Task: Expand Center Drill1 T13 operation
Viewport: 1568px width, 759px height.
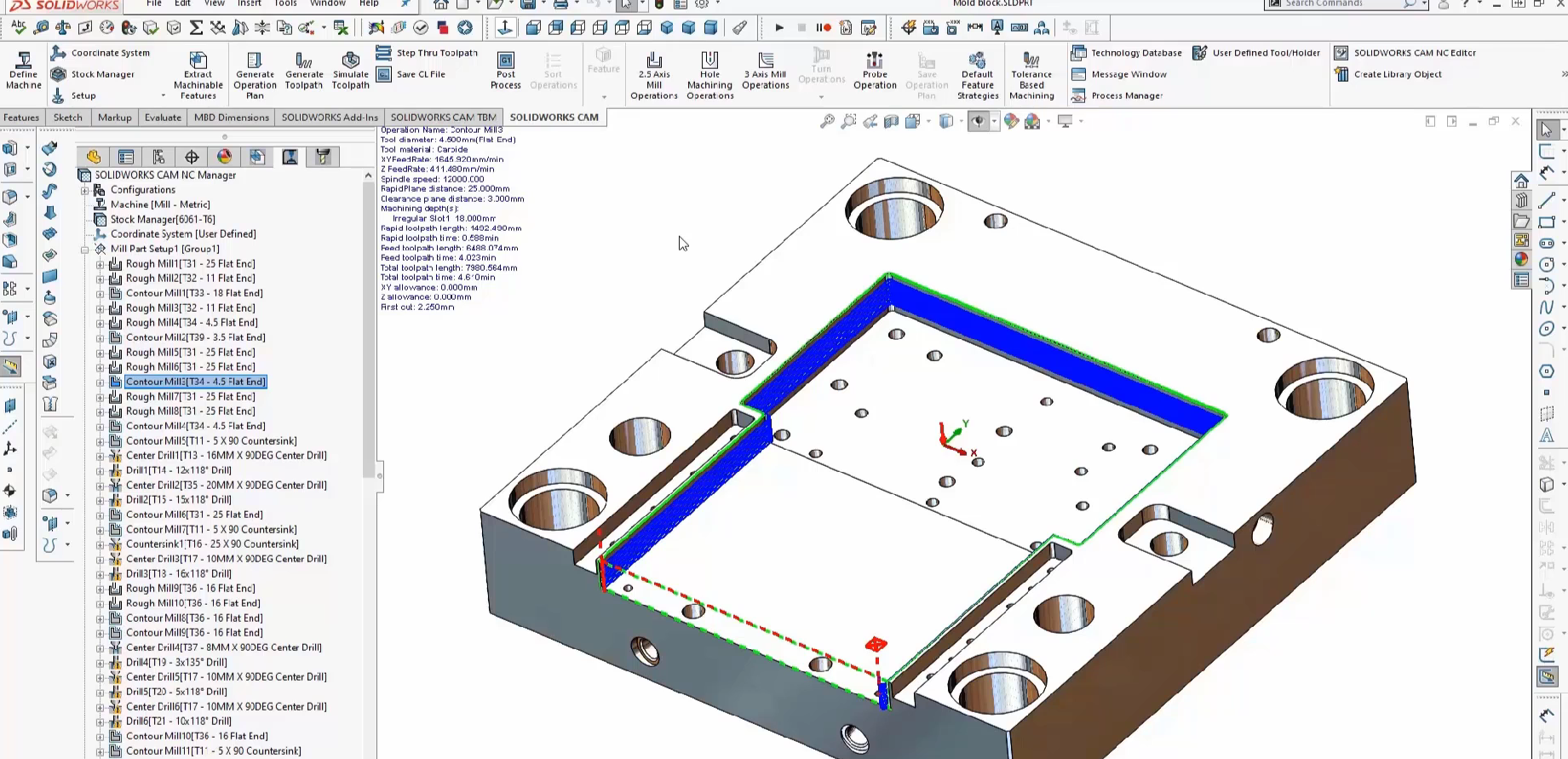Action: click(x=101, y=456)
